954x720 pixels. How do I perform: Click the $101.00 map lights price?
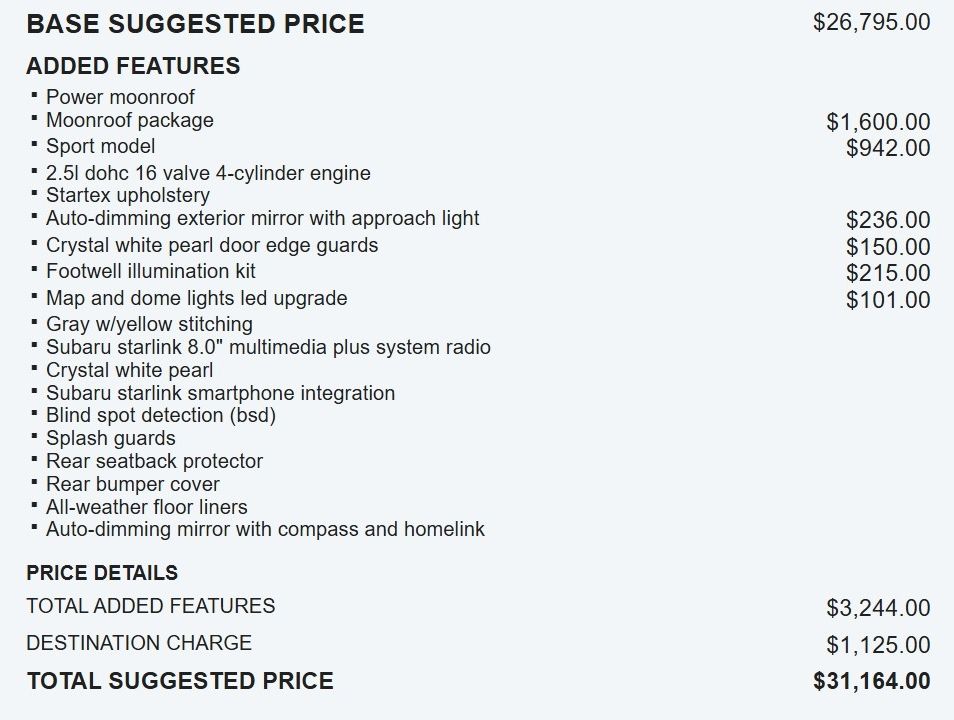coord(888,299)
